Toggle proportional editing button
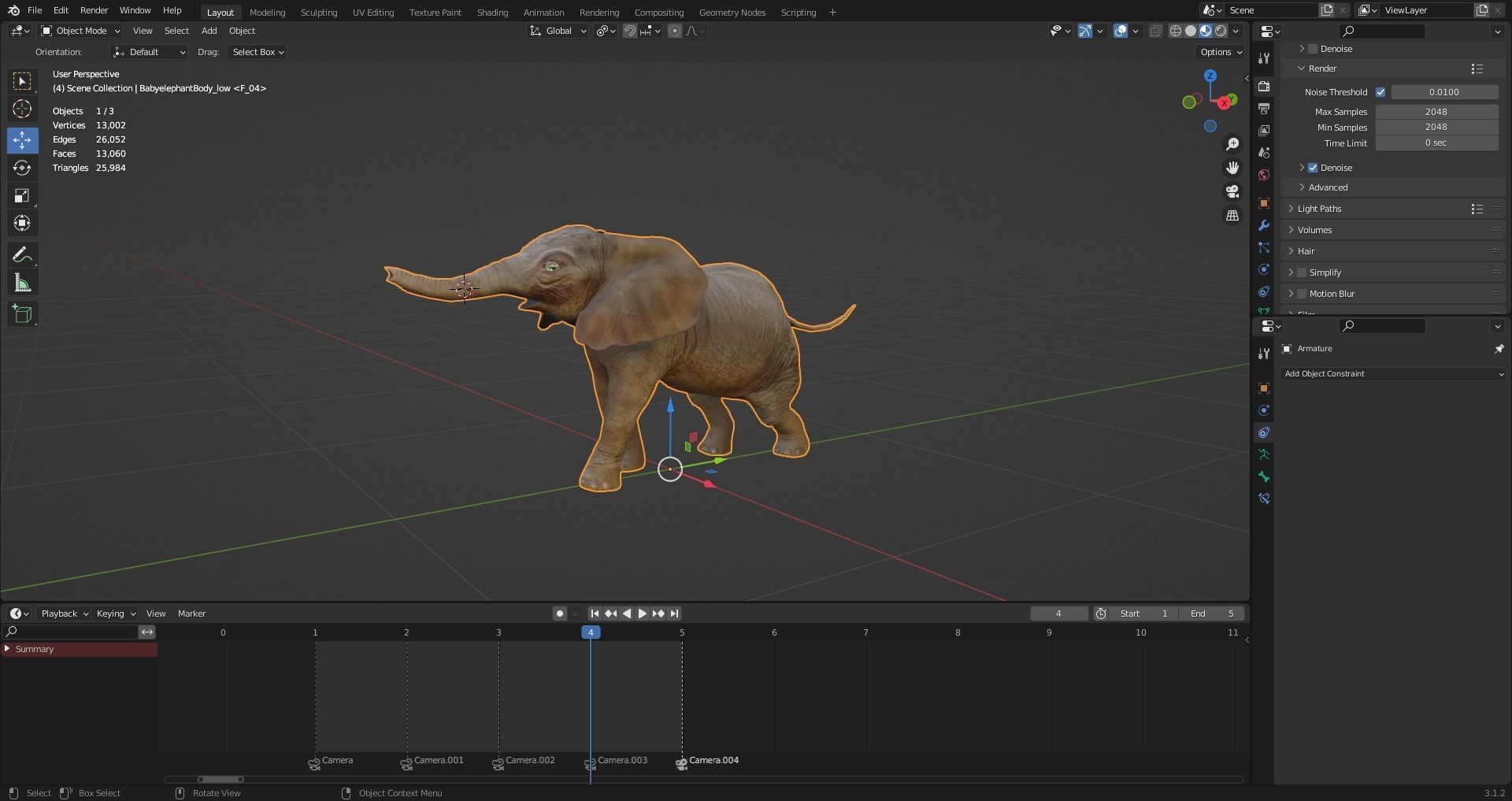This screenshot has height=801, width=1512. point(675,31)
